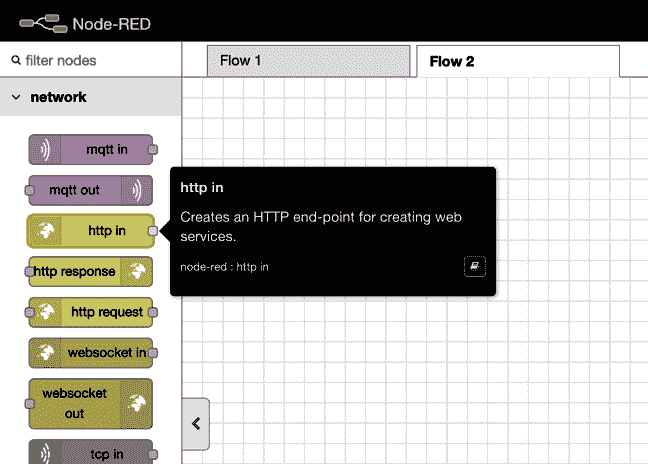648x464 pixels.
Task: Focus the filter nodes input field
Action: [x=91, y=60]
